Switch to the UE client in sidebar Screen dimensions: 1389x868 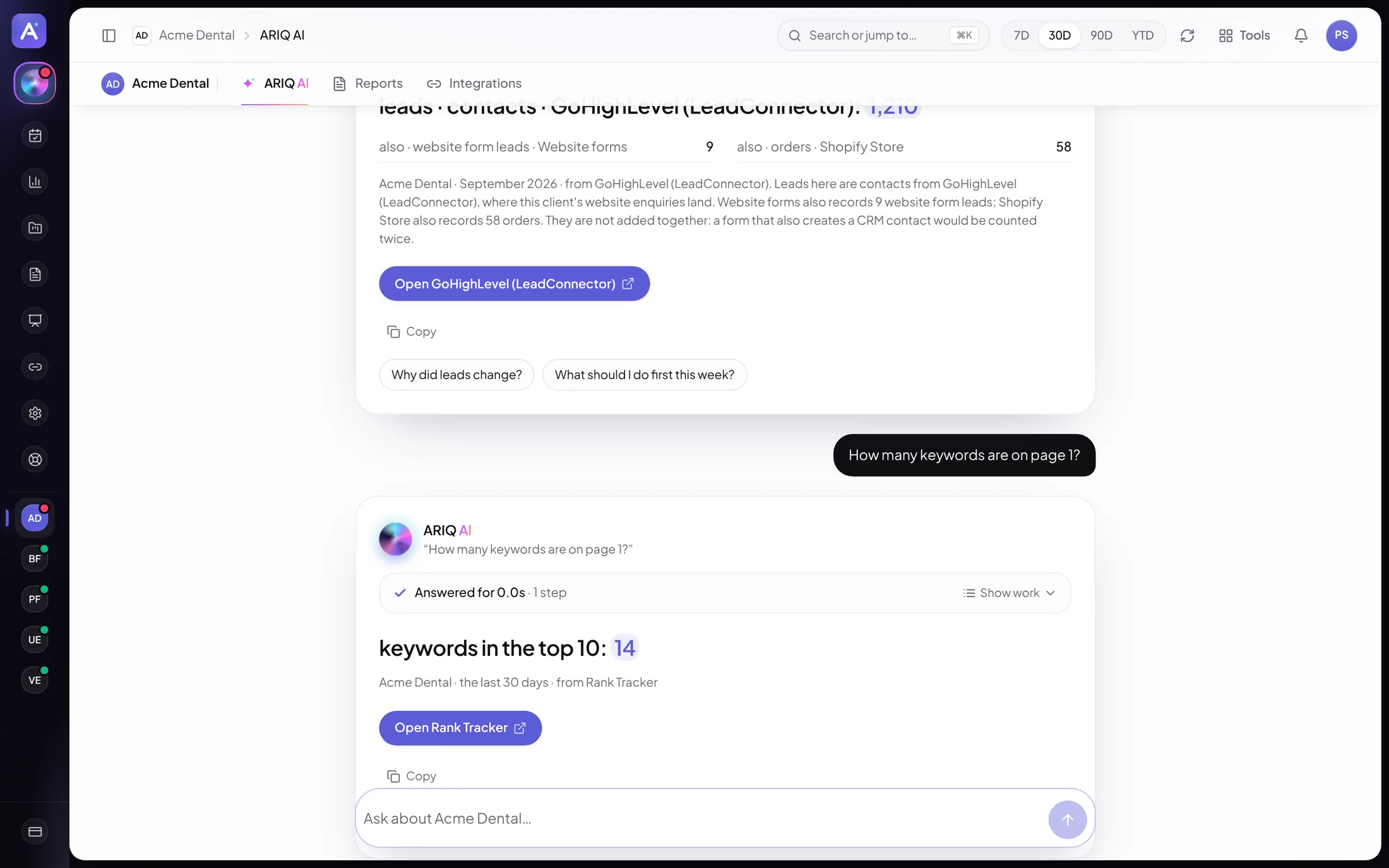click(35, 639)
